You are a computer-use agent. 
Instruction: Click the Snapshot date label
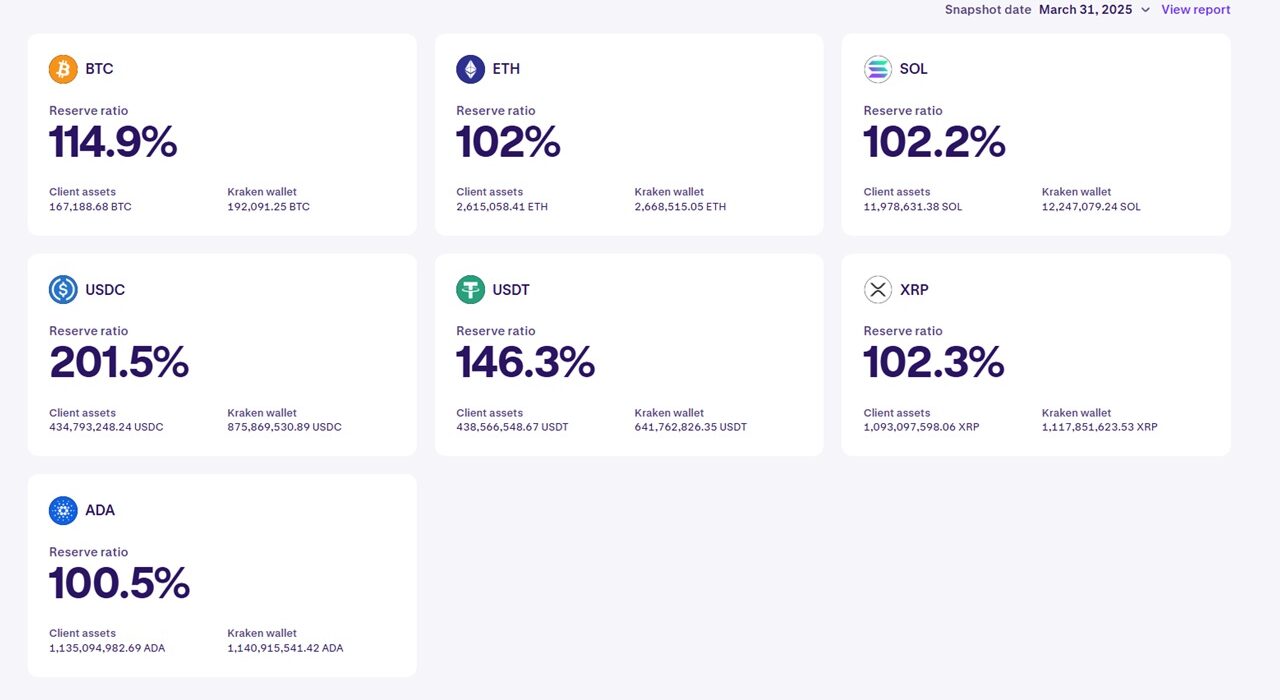[988, 10]
